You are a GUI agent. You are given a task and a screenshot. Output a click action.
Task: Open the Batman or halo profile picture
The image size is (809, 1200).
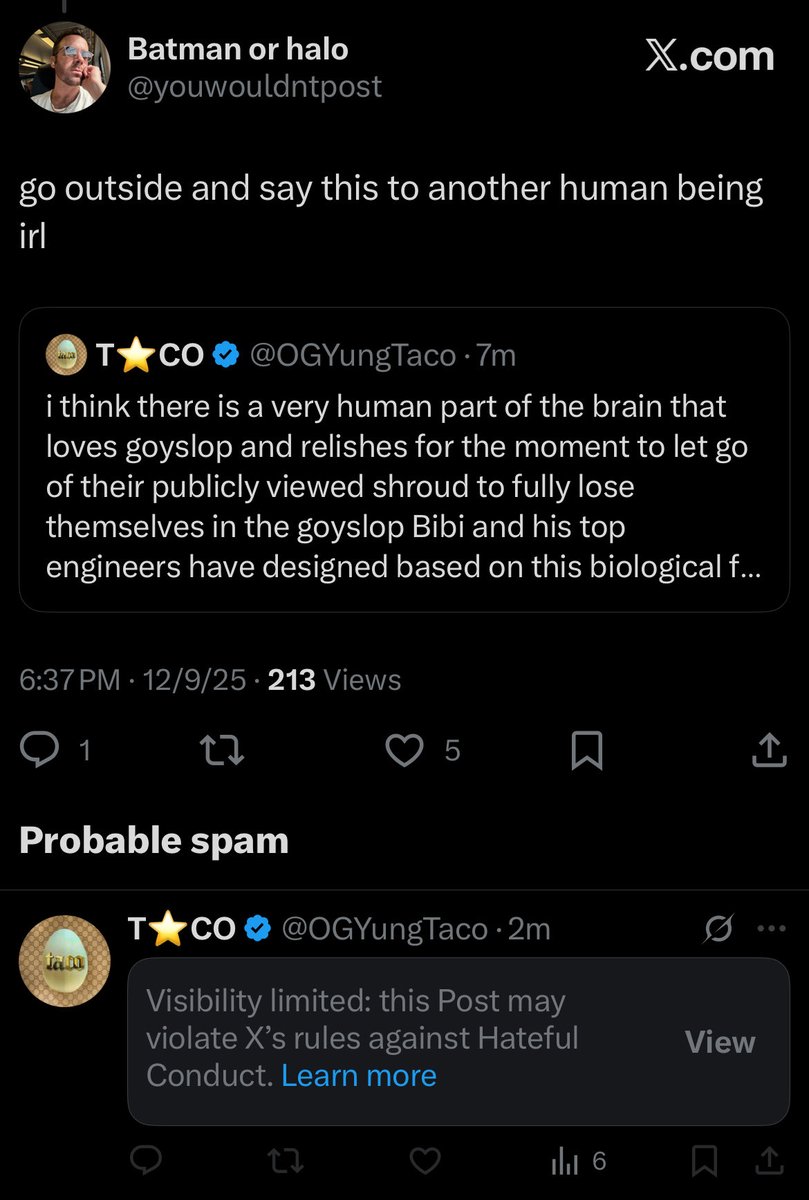point(64,67)
